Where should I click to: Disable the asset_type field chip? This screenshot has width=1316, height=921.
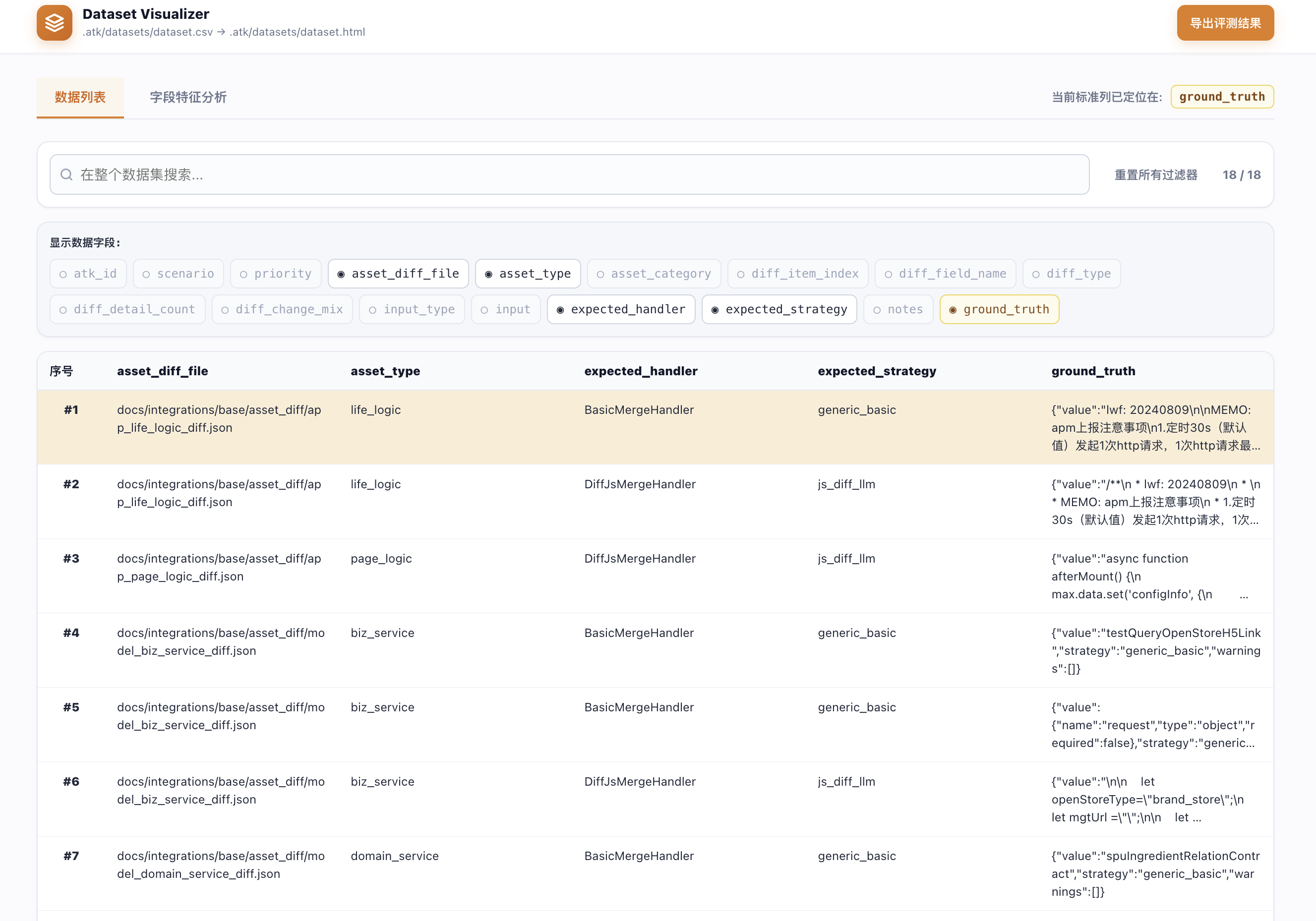point(528,274)
